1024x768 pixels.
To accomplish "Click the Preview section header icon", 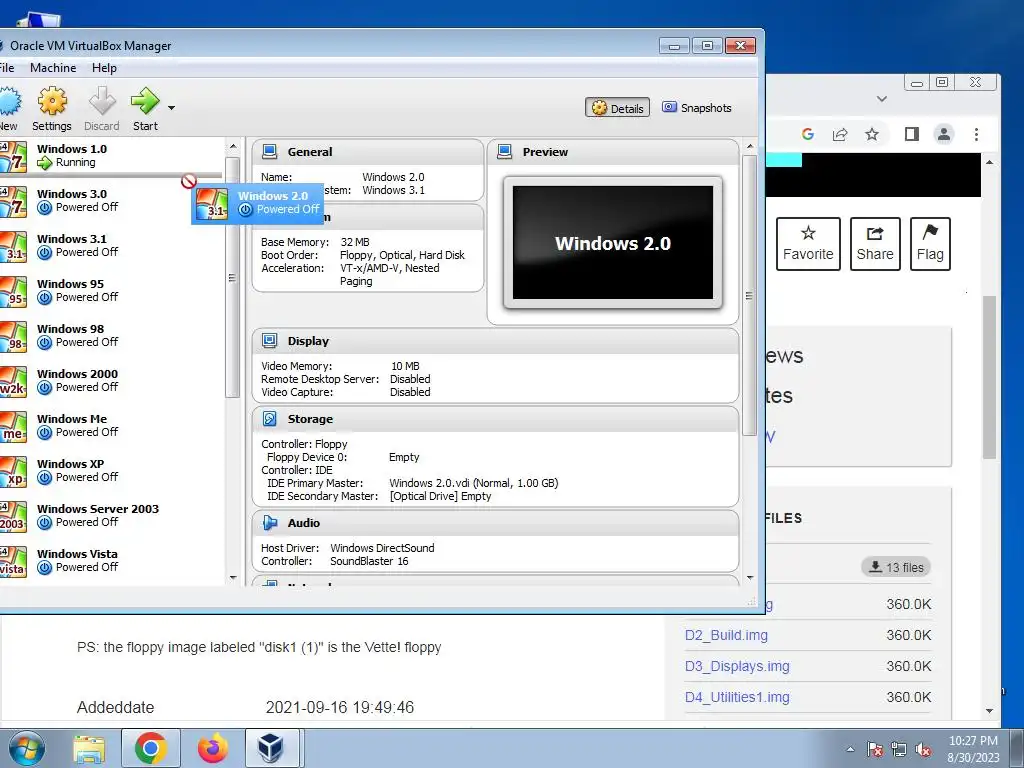I will [x=504, y=152].
